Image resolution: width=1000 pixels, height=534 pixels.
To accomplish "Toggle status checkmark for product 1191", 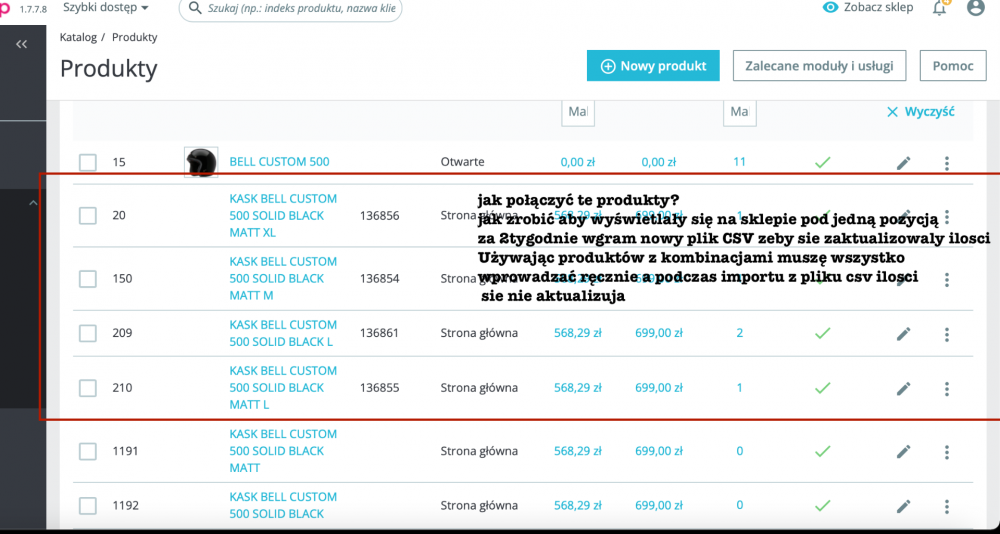I will [x=823, y=451].
